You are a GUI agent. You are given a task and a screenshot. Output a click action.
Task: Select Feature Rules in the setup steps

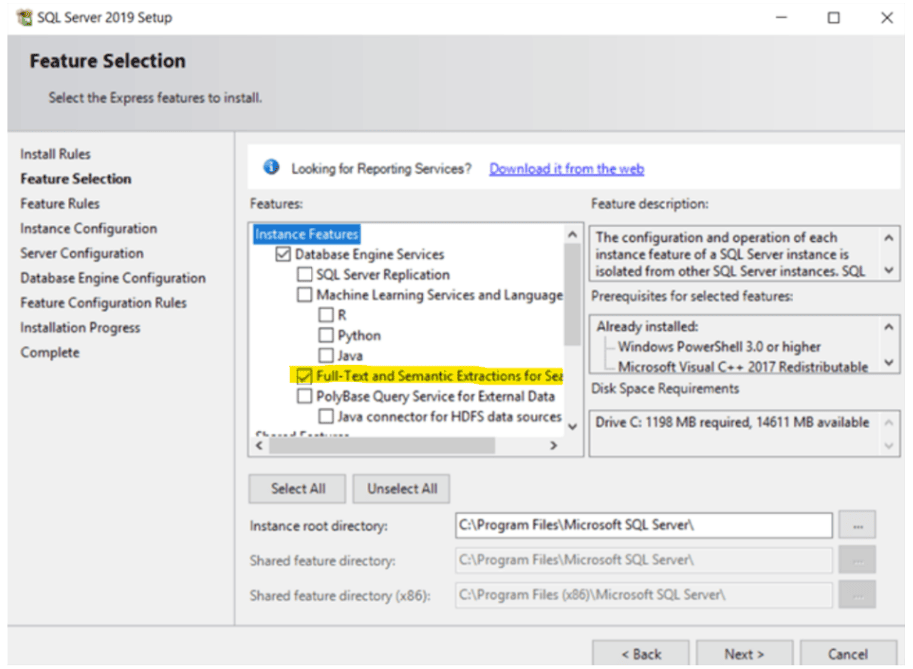point(60,204)
